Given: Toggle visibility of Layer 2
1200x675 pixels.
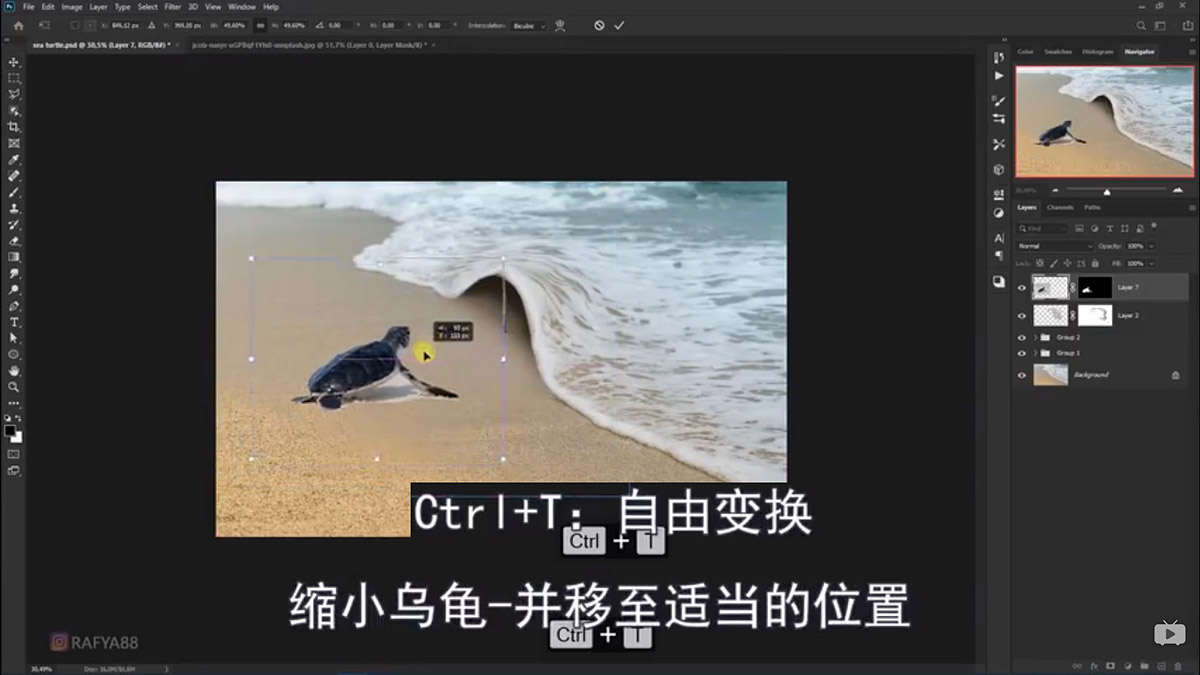Looking at the screenshot, I should tap(1022, 315).
